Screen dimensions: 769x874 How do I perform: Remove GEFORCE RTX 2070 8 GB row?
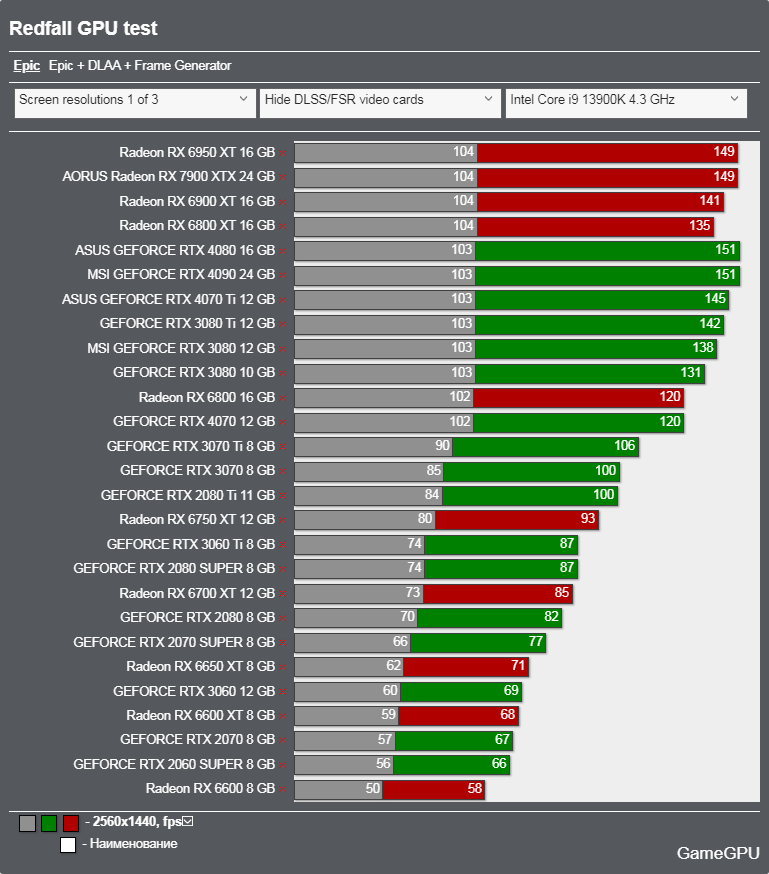(283, 741)
